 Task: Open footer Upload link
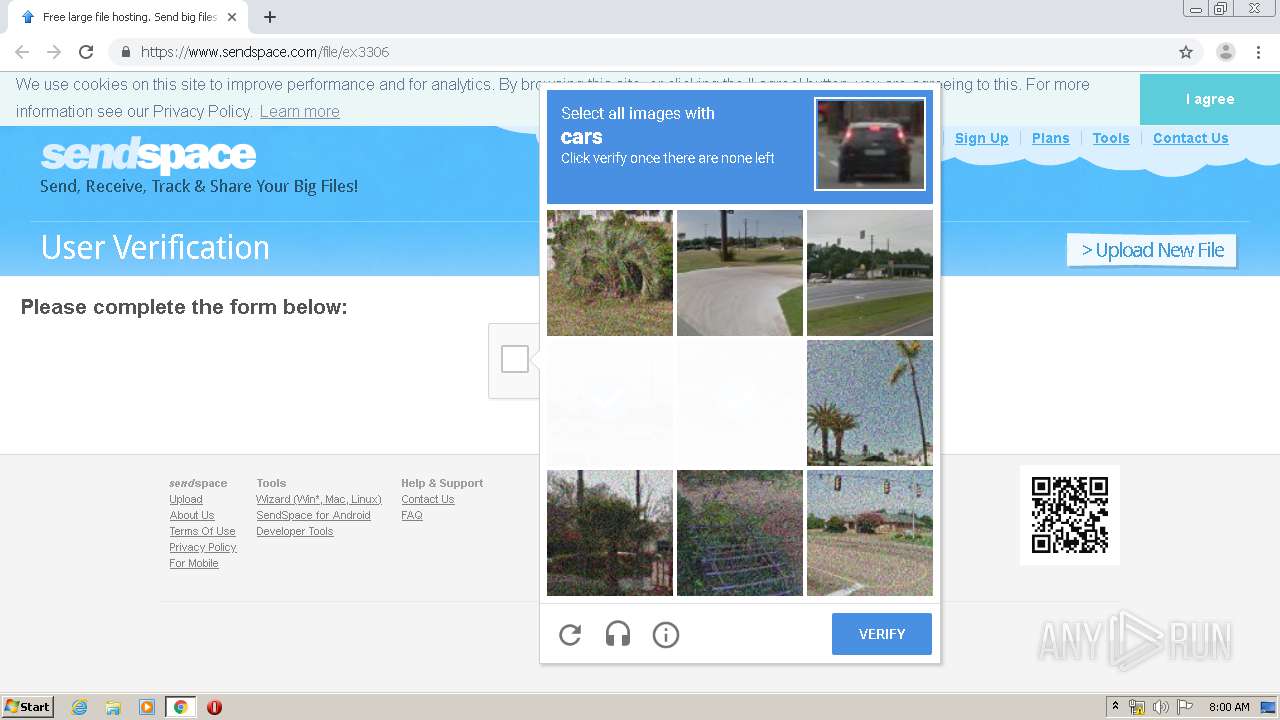(x=186, y=499)
